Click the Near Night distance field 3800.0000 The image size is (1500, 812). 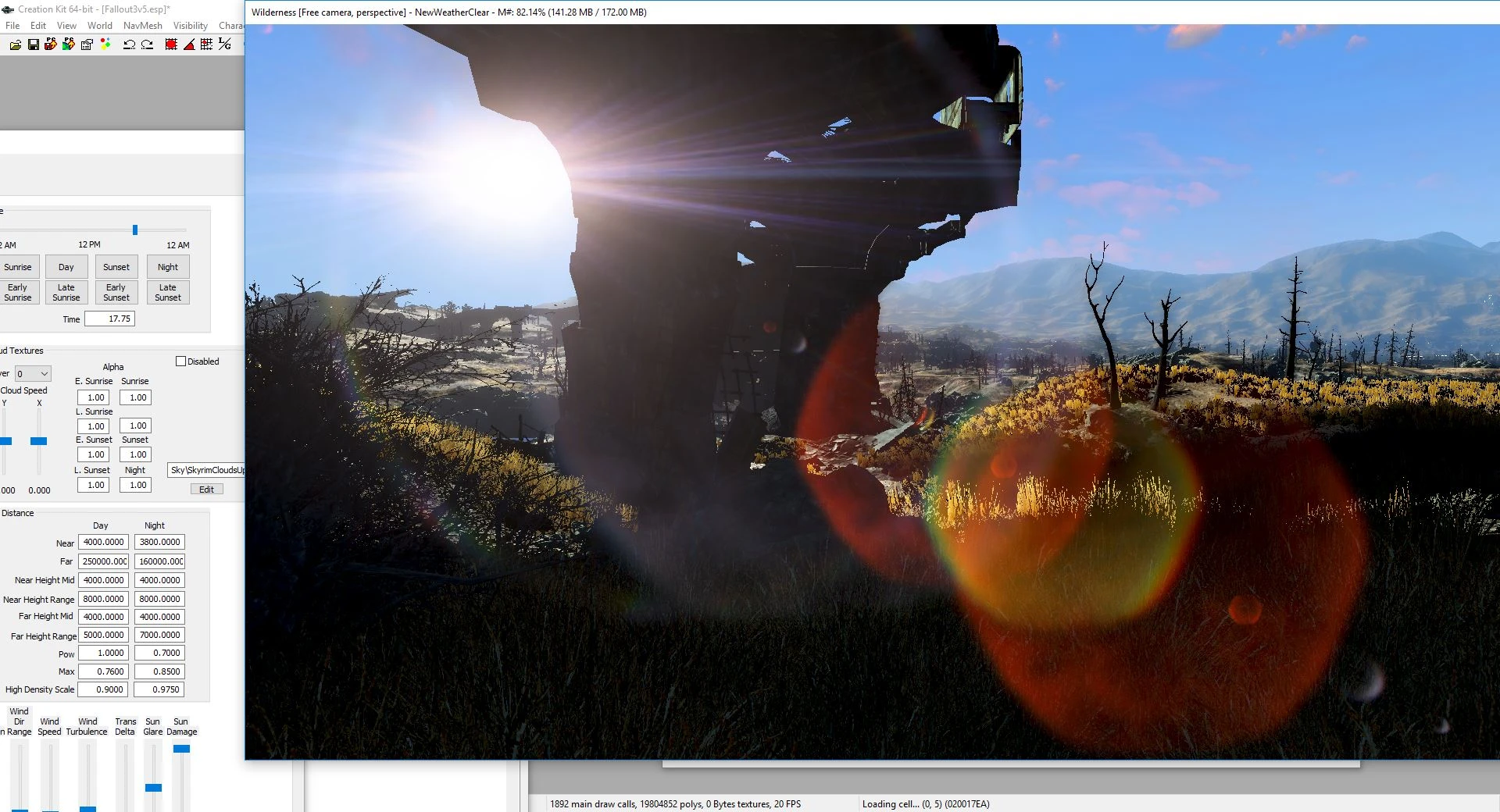click(159, 542)
